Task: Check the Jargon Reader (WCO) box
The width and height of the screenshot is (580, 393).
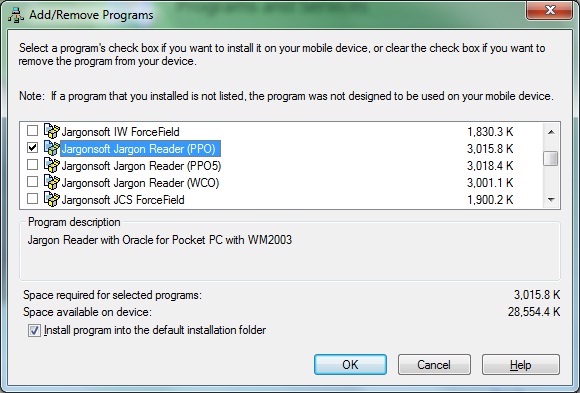Action: (33, 181)
